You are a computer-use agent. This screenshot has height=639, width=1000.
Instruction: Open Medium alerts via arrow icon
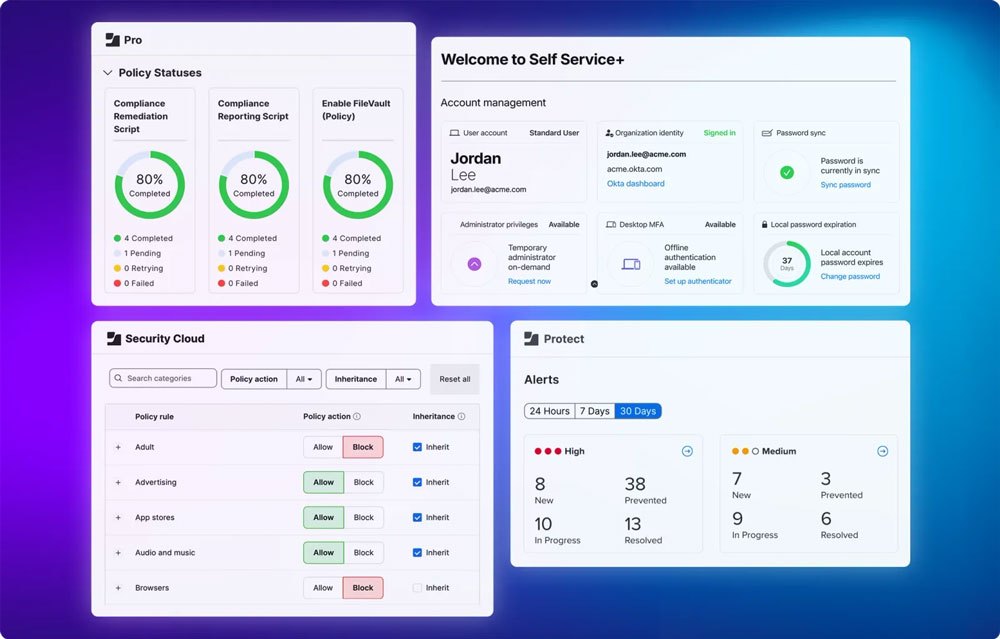(x=883, y=452)
